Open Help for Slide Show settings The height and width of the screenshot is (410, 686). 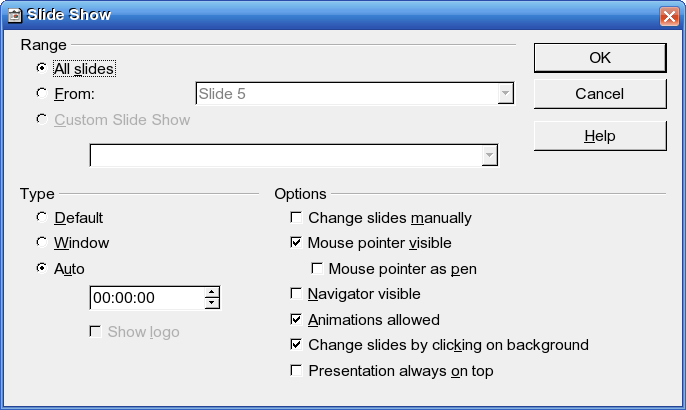pos(600,136)
